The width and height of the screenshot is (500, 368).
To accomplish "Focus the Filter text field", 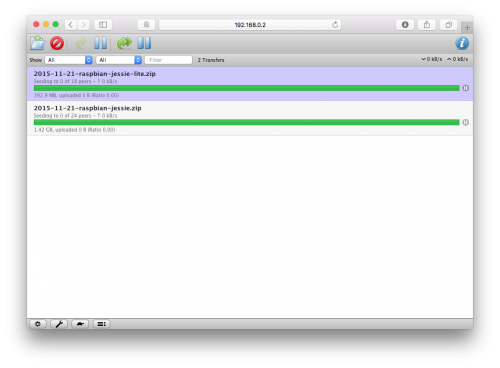I will click(x=168, y=60).
